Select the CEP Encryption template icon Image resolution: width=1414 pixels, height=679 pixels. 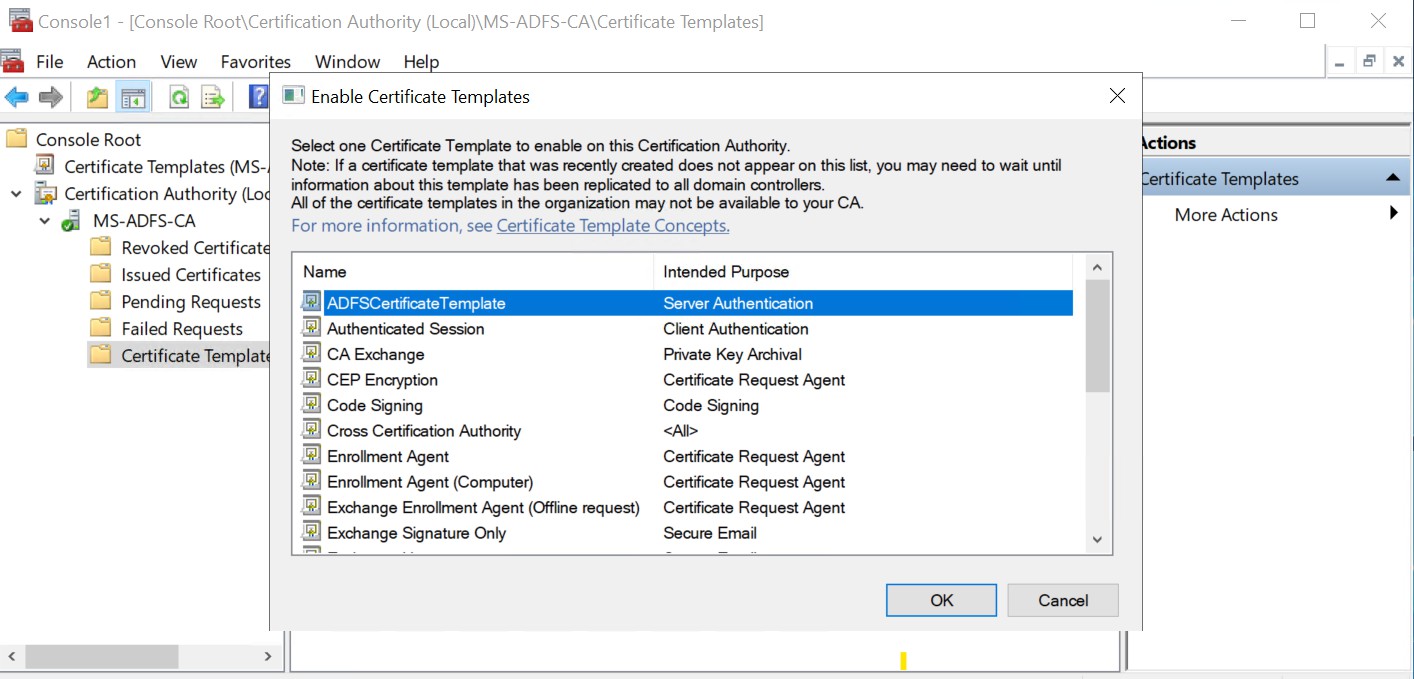coord(312,379)
